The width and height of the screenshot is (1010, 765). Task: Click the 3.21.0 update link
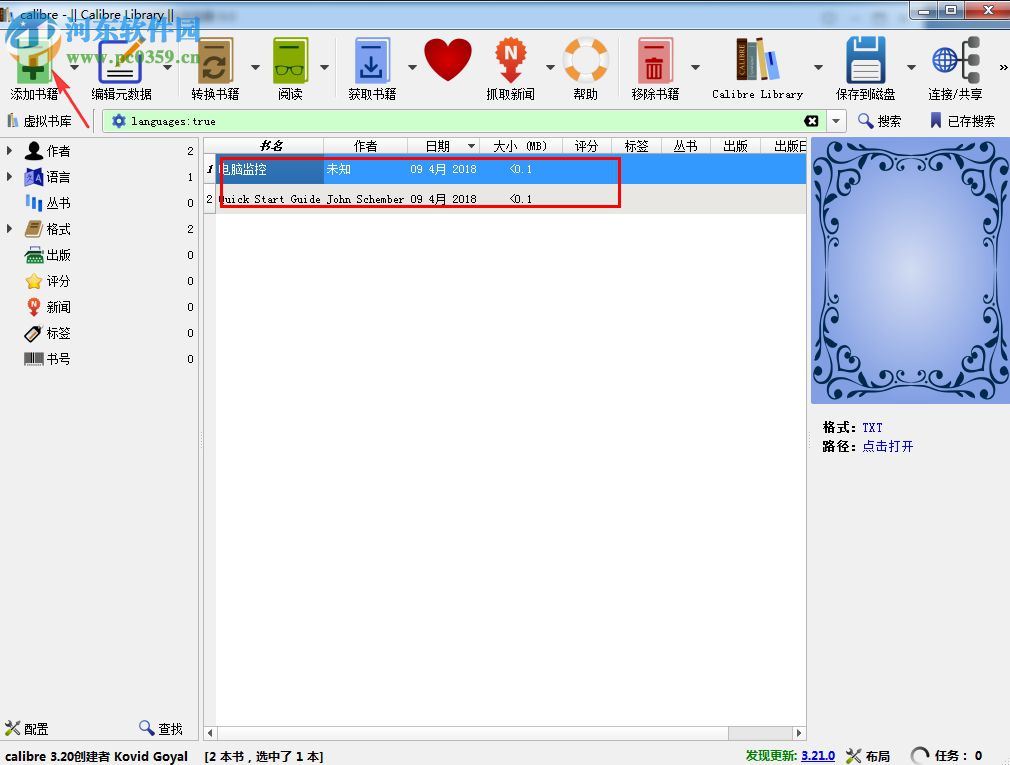click(x=818, y=756)
